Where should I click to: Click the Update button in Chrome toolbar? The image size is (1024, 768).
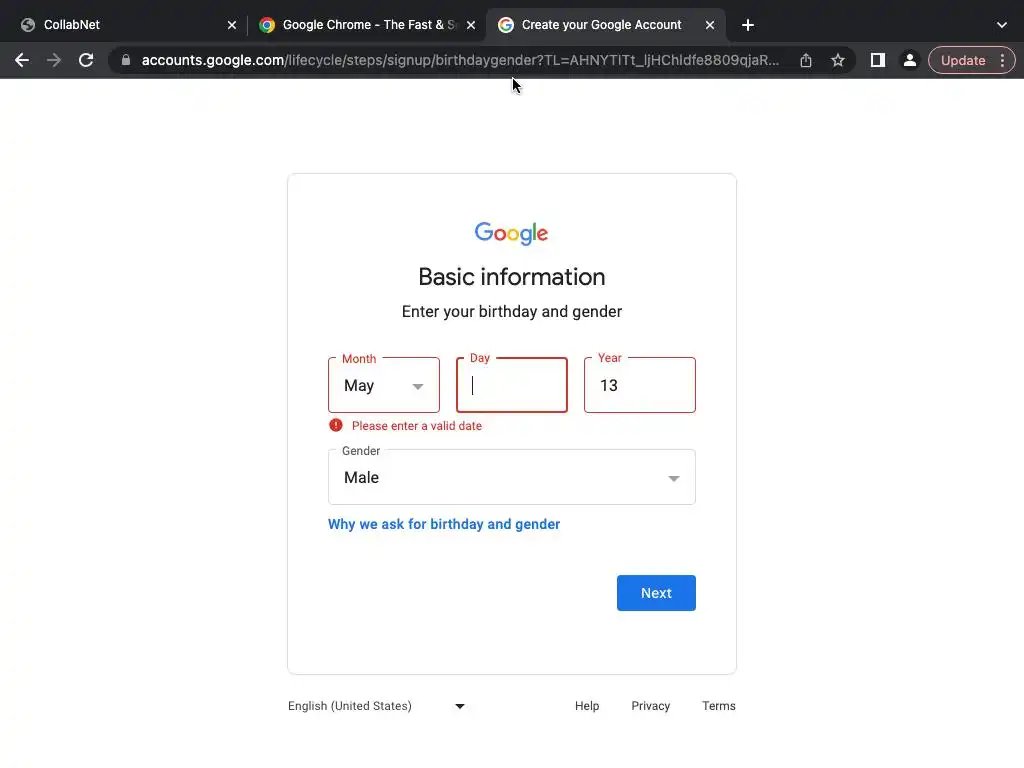tap(963, 60)
